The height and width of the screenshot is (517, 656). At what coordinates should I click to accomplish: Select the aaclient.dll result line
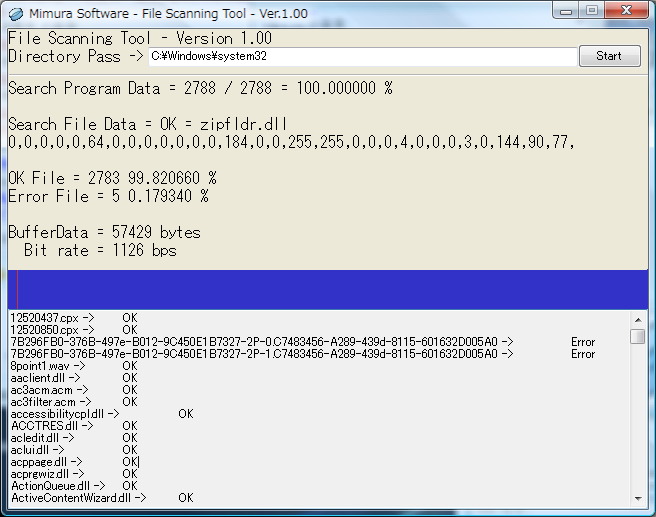[74, 378]
